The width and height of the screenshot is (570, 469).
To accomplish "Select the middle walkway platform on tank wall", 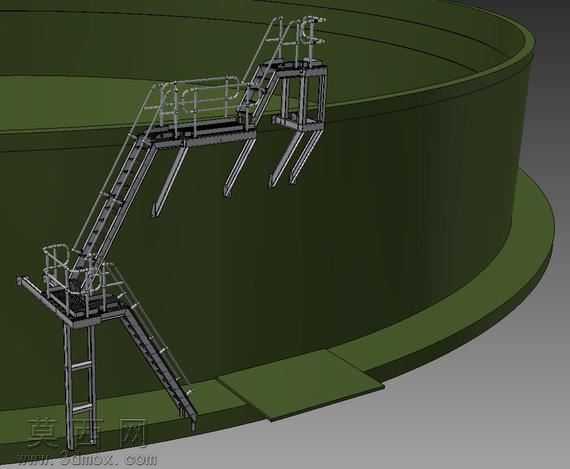I will 199,133.
